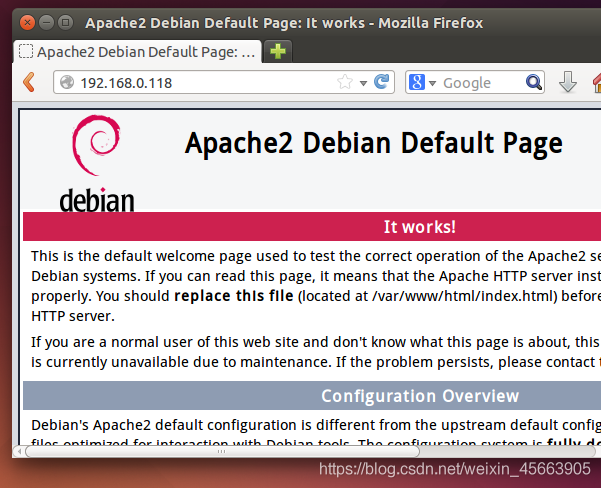Click the '/var/www/html/index.html' path text

tap(462, 296)
